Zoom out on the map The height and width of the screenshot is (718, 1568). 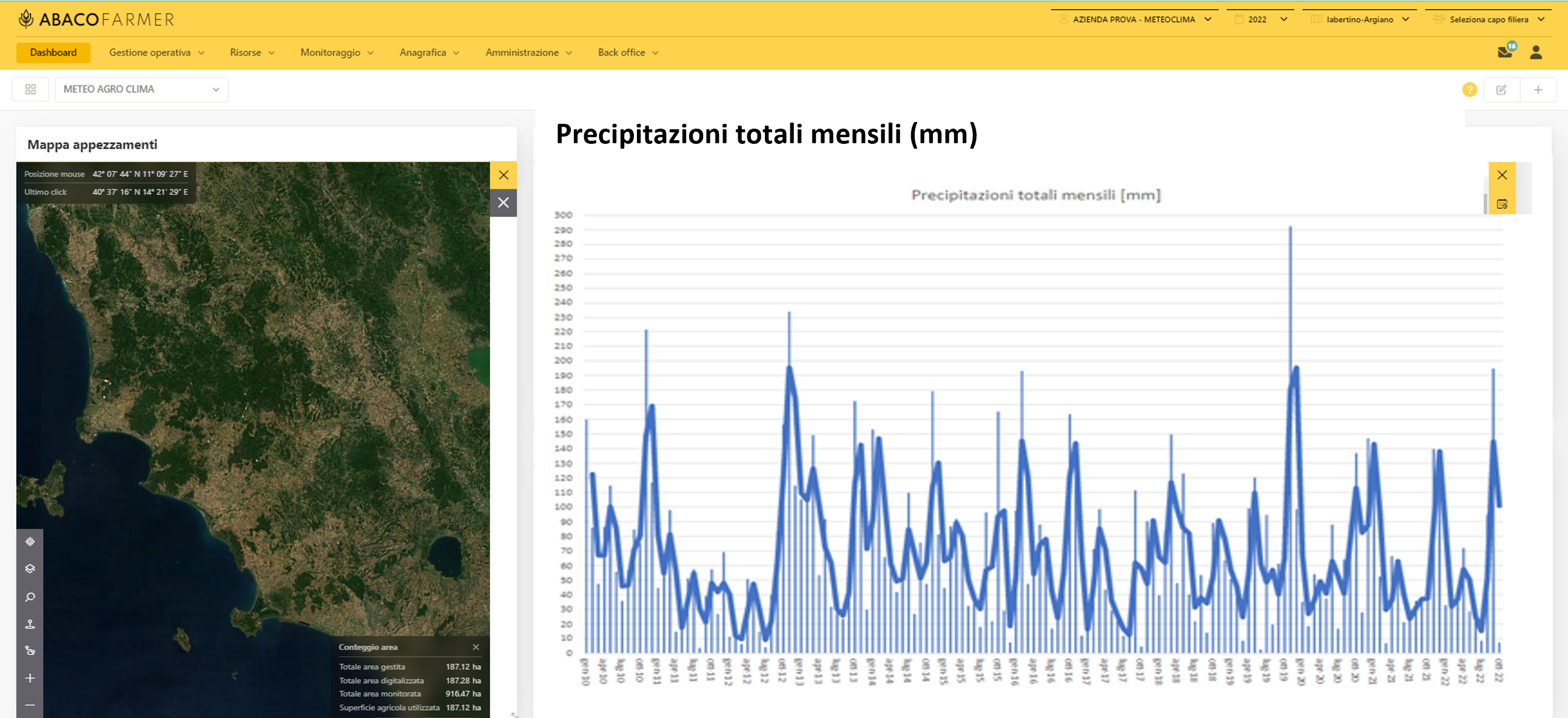(30, 705)
